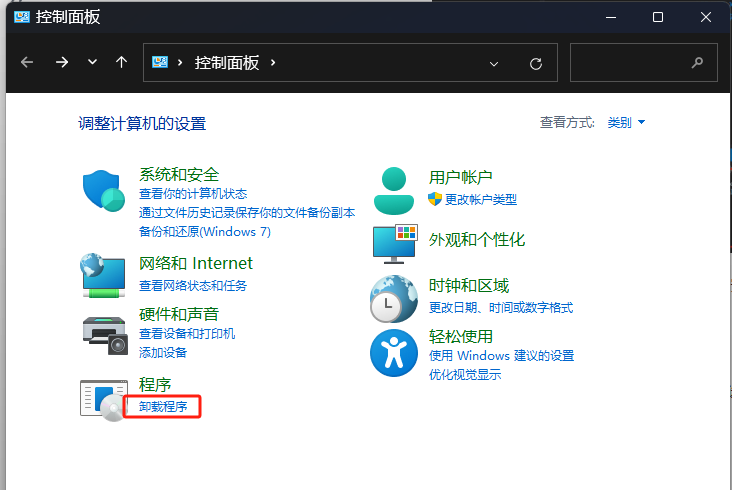Click the User Accounts person icon
The height and width of the screenshot is (490, 732).
coord(394,190)
